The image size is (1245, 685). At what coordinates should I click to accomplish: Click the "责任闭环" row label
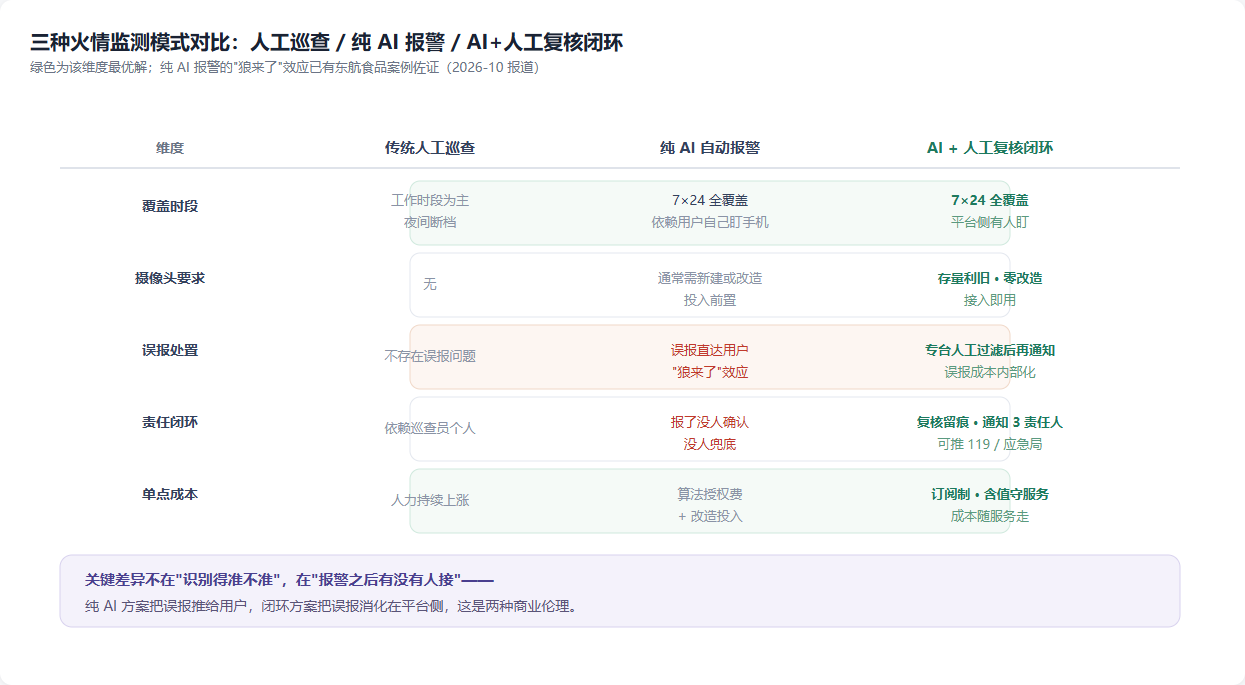tap(170, 422)
